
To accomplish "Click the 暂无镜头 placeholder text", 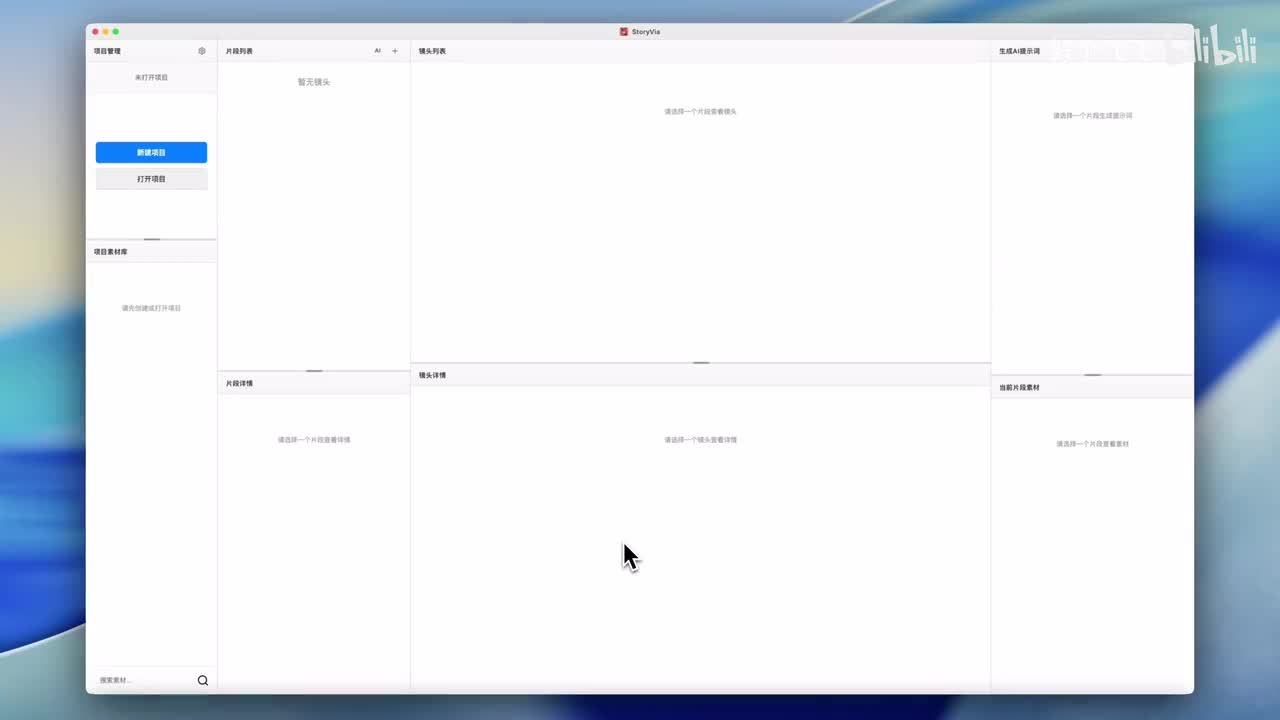I will click(x=314, y=82).
